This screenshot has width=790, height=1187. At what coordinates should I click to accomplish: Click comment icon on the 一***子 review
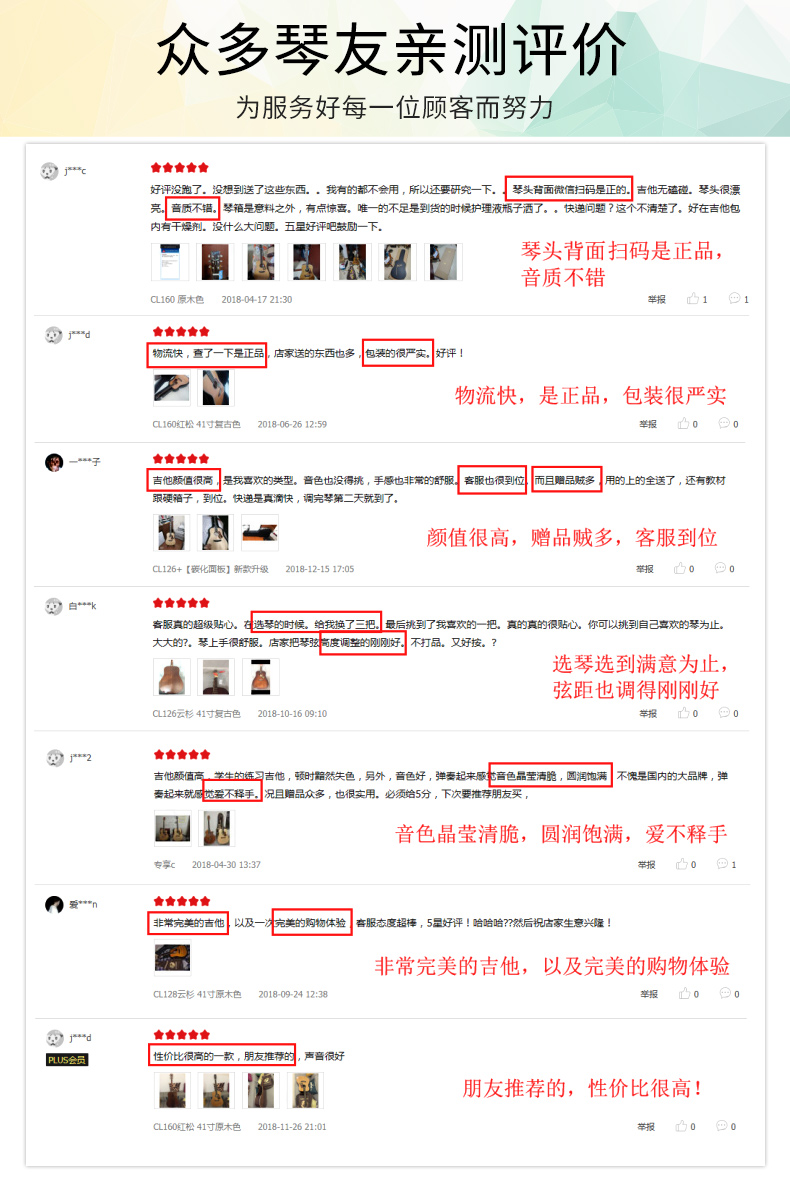pyautogui.click(x=720, y=568)
